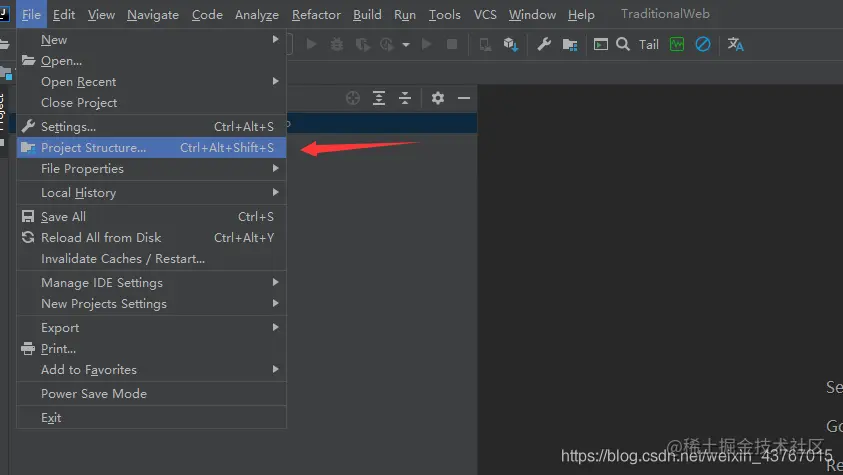Open Project panel gear options
The height and width of the screenshot is (475, 843).
(438, 98)
